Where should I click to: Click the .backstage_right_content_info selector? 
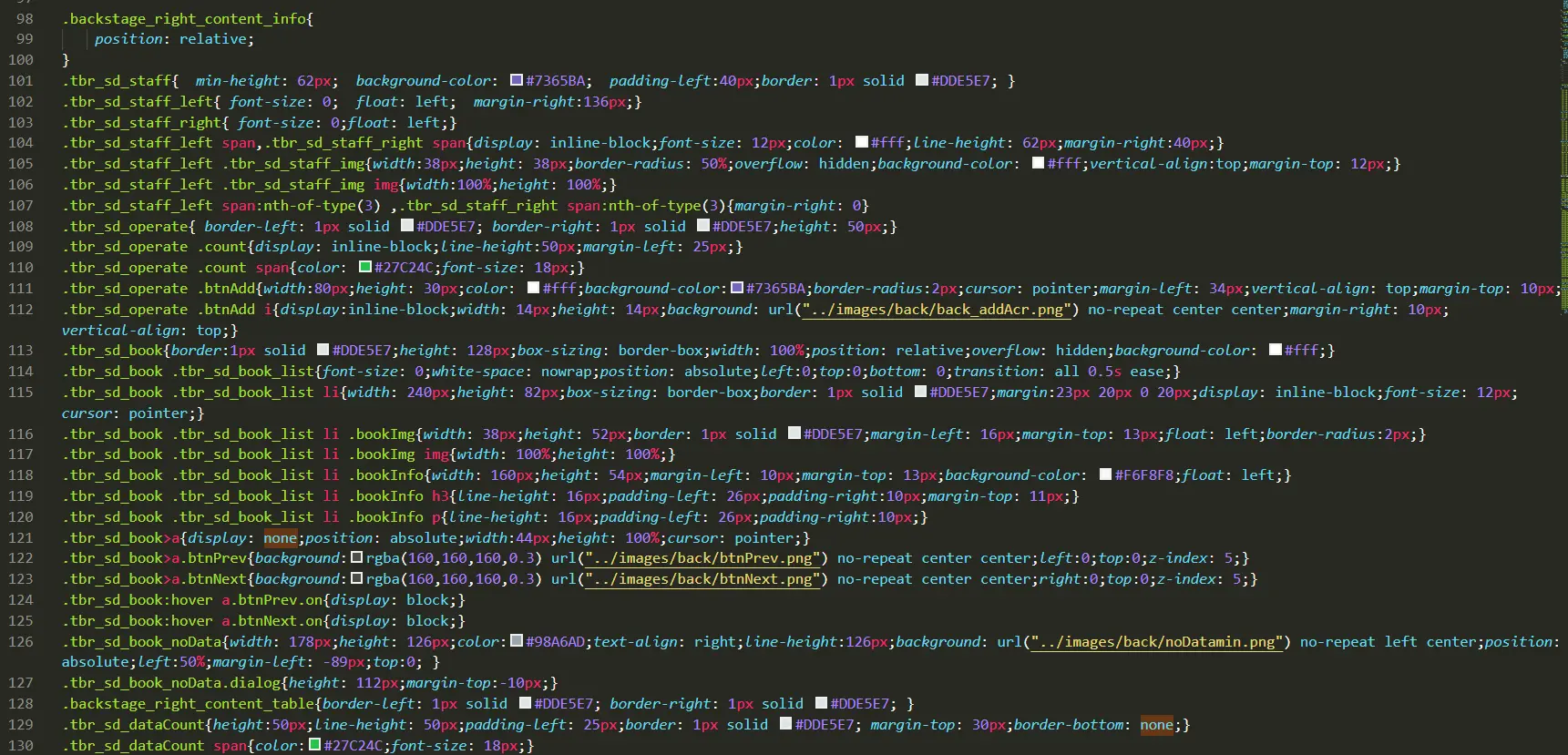click(x=184, y=18)
